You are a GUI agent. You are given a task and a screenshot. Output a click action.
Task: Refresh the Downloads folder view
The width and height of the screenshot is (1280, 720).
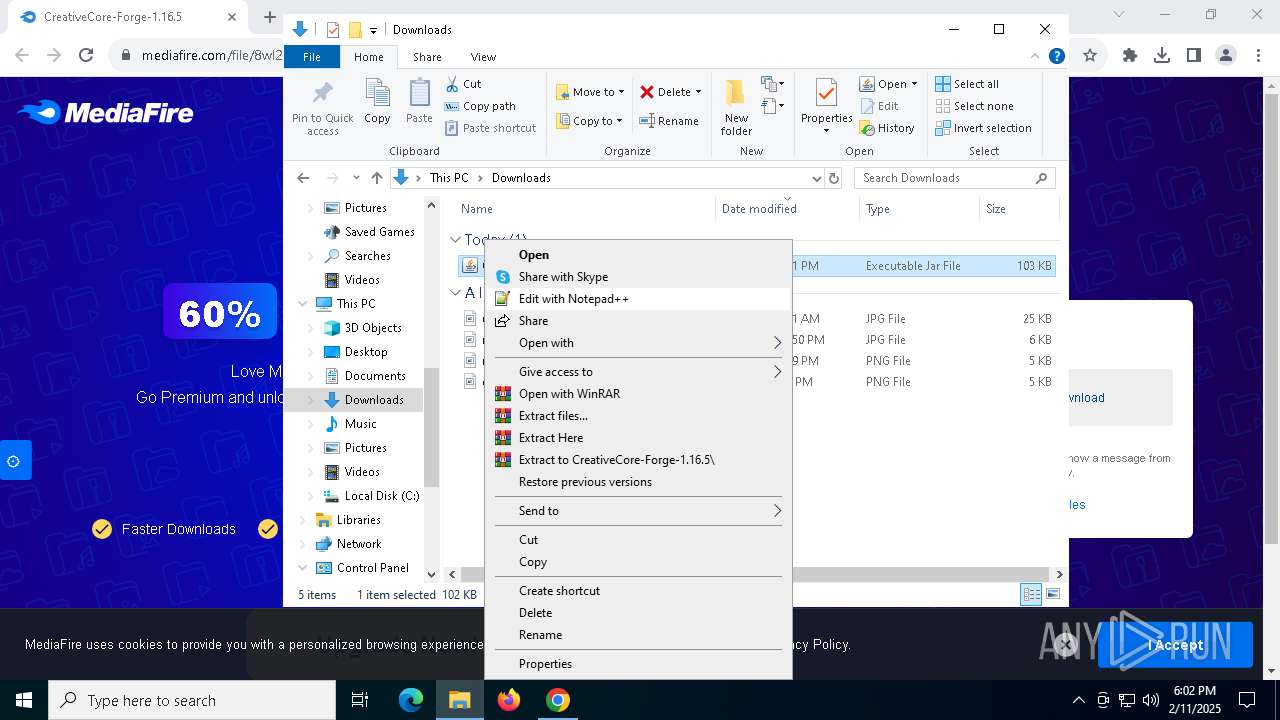(x=834, y=178)
